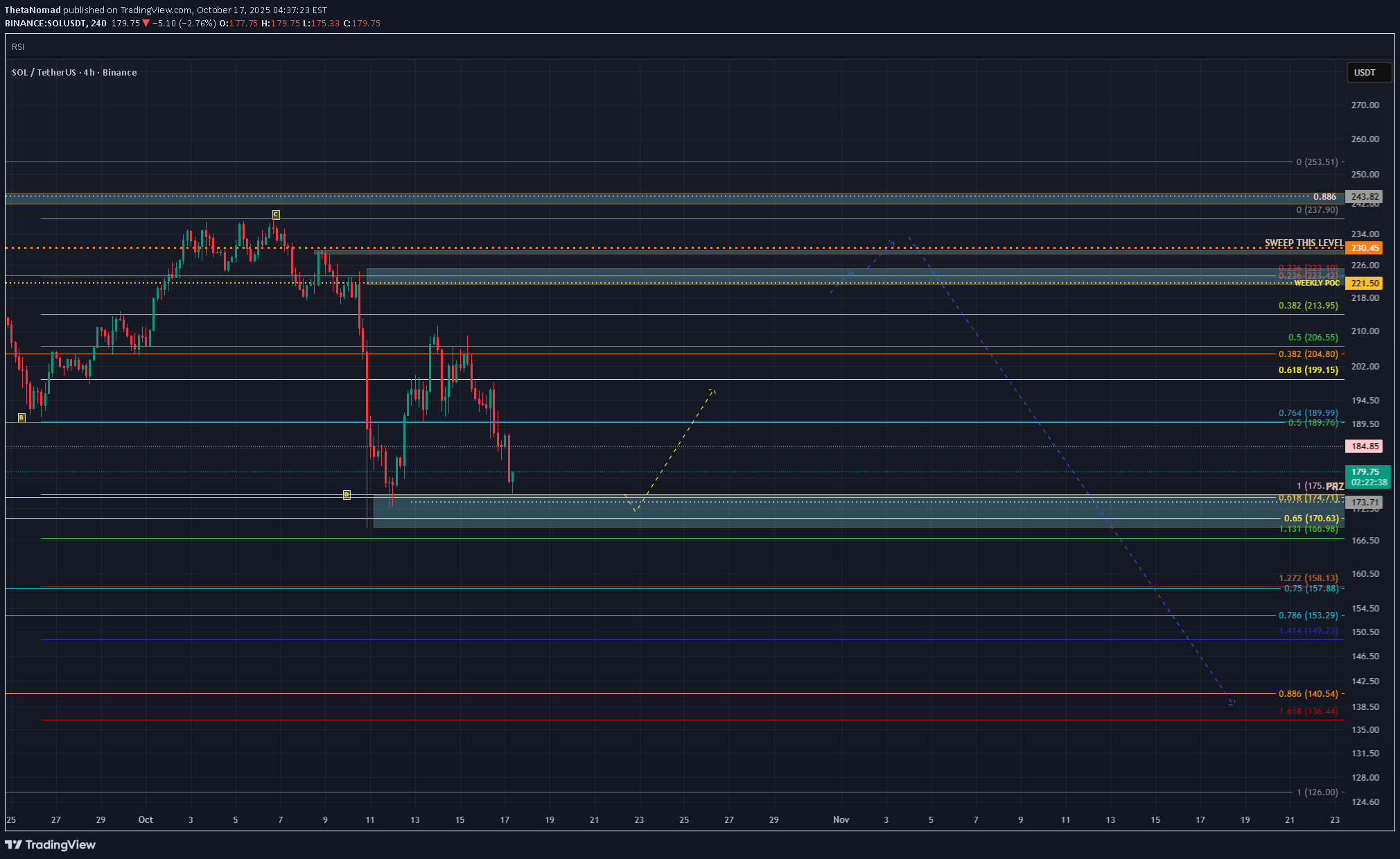Click the yellow D pattern marker

pos(347,494)
